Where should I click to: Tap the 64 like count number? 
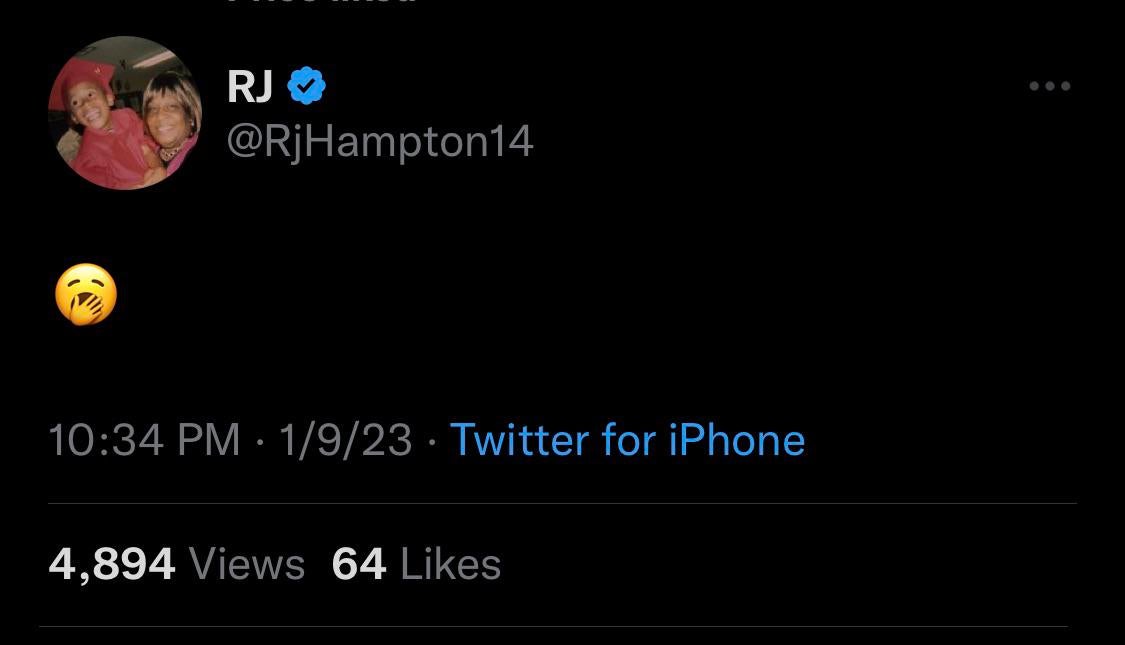coord(359,564)
